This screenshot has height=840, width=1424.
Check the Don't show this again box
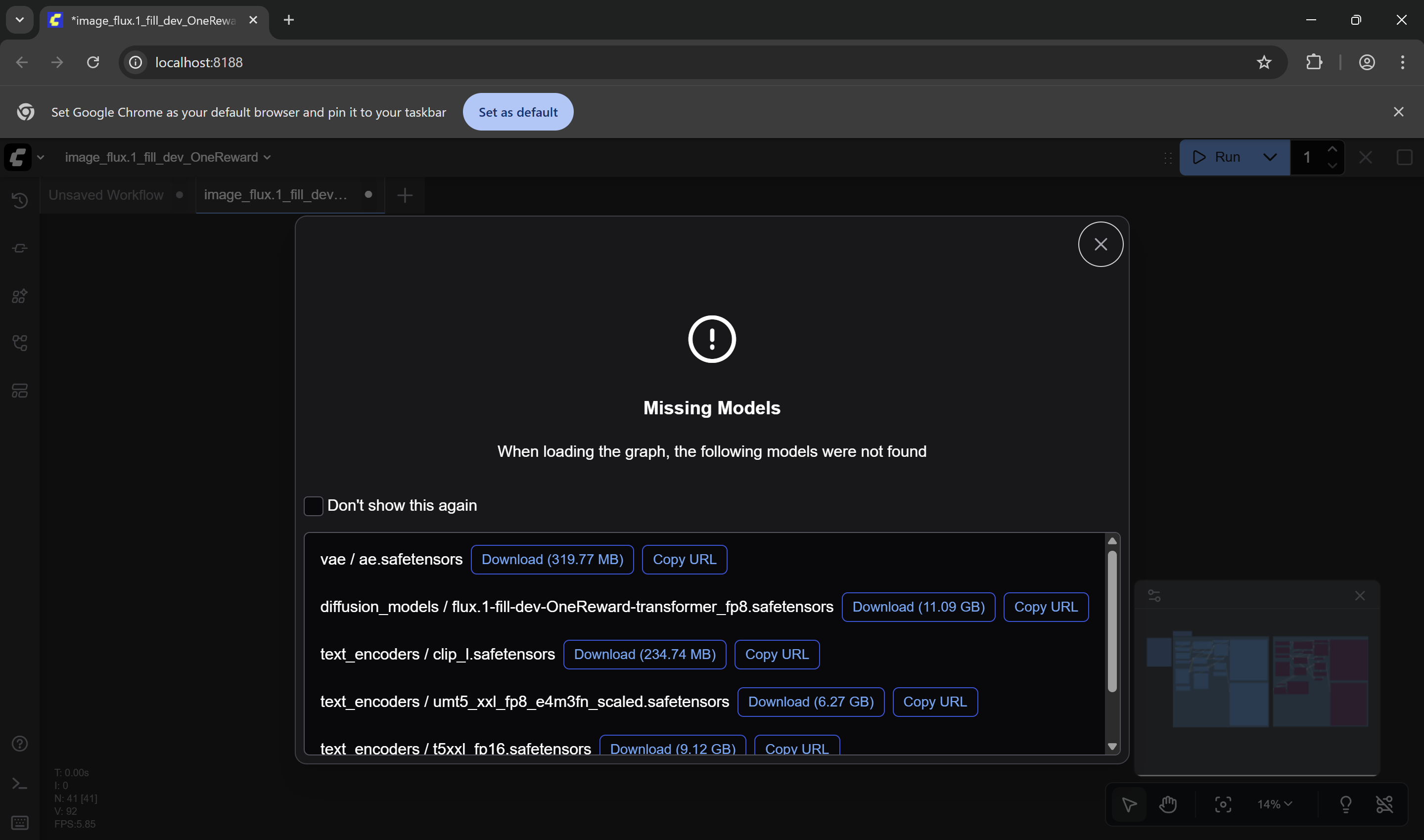(x=313, y=505)
